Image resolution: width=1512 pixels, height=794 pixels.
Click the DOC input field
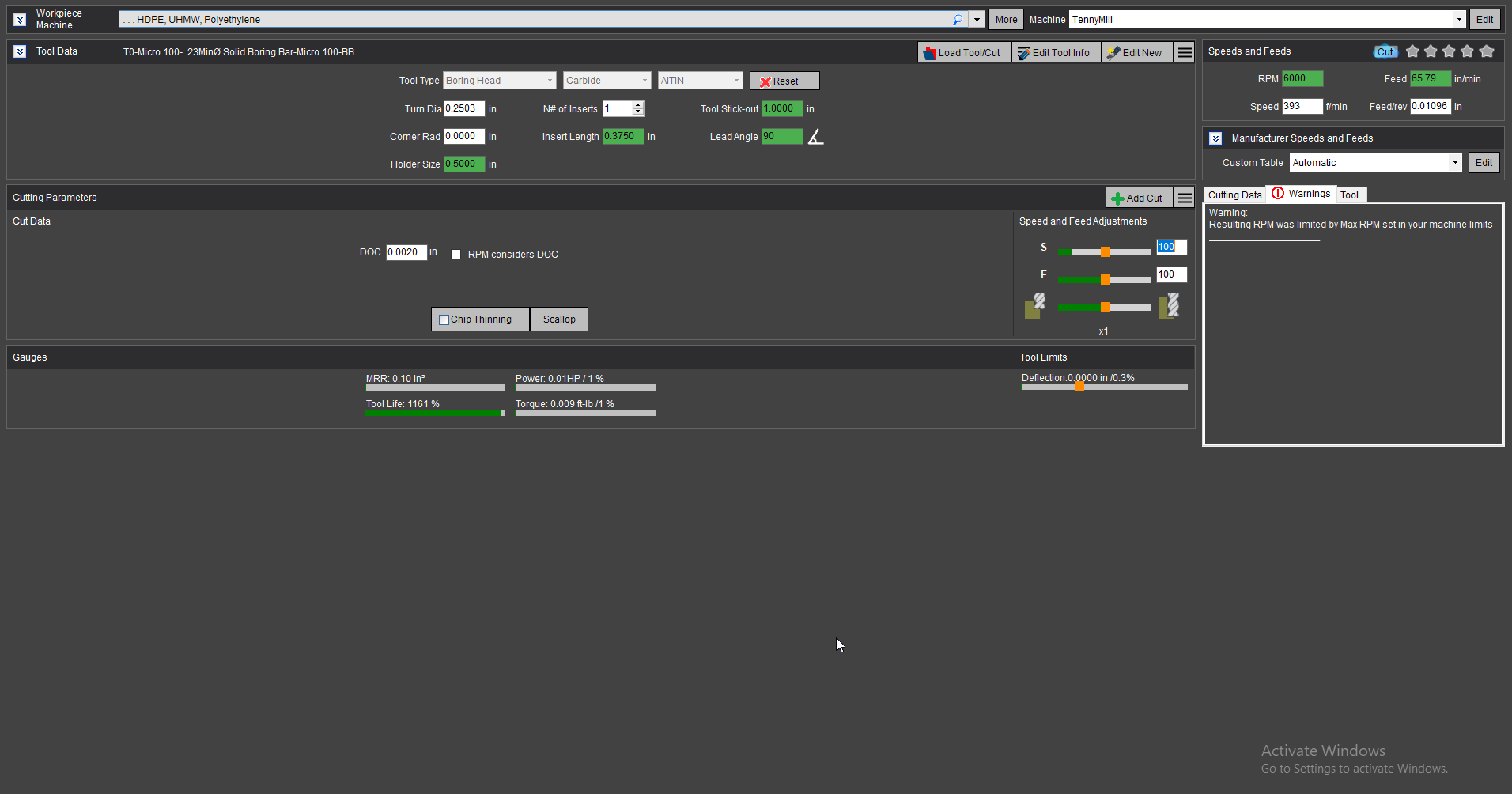pos(406,252)
